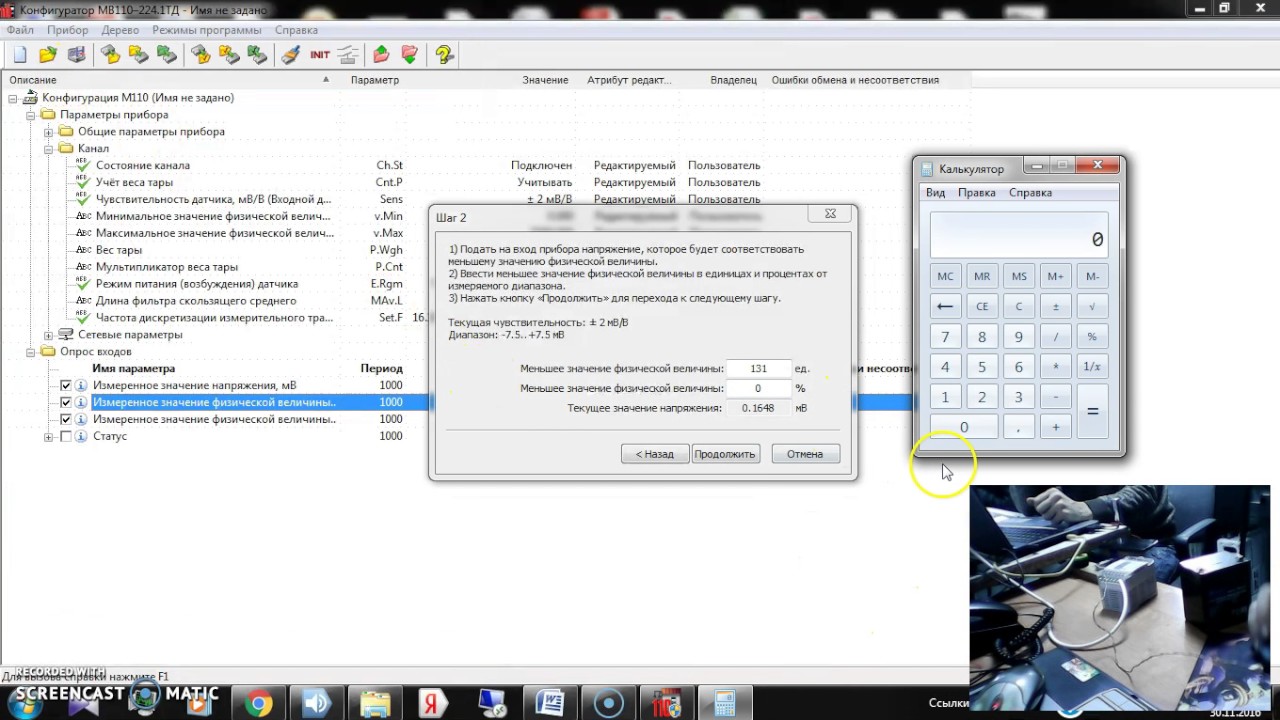Collapse the Опрос входов node
Screen dimensions: 1280x720
pos(31,352)
